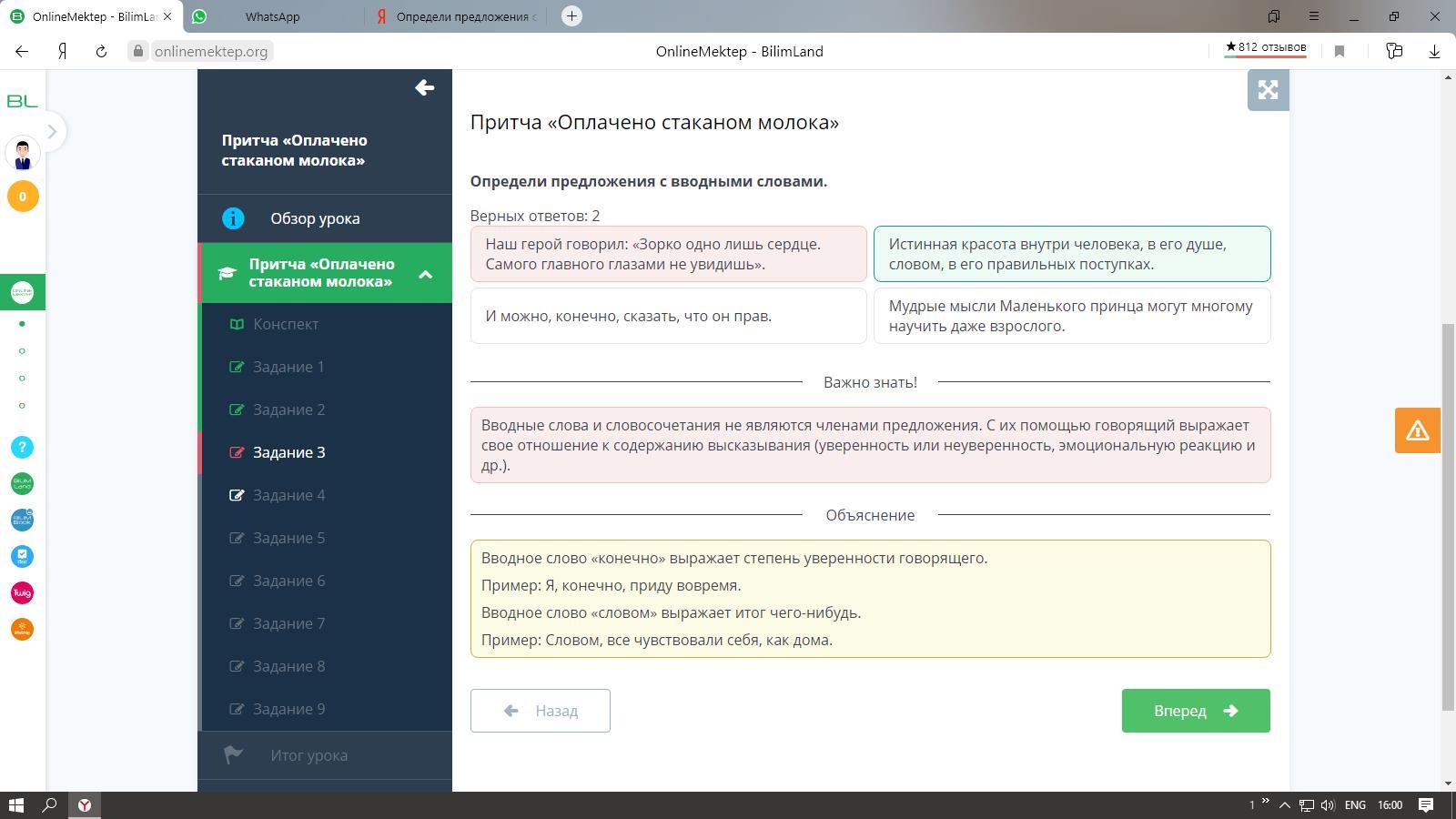This screenshot has height=819, width=1456.
Task: Bookmark this page with the flag icon
Action: 1340,52
